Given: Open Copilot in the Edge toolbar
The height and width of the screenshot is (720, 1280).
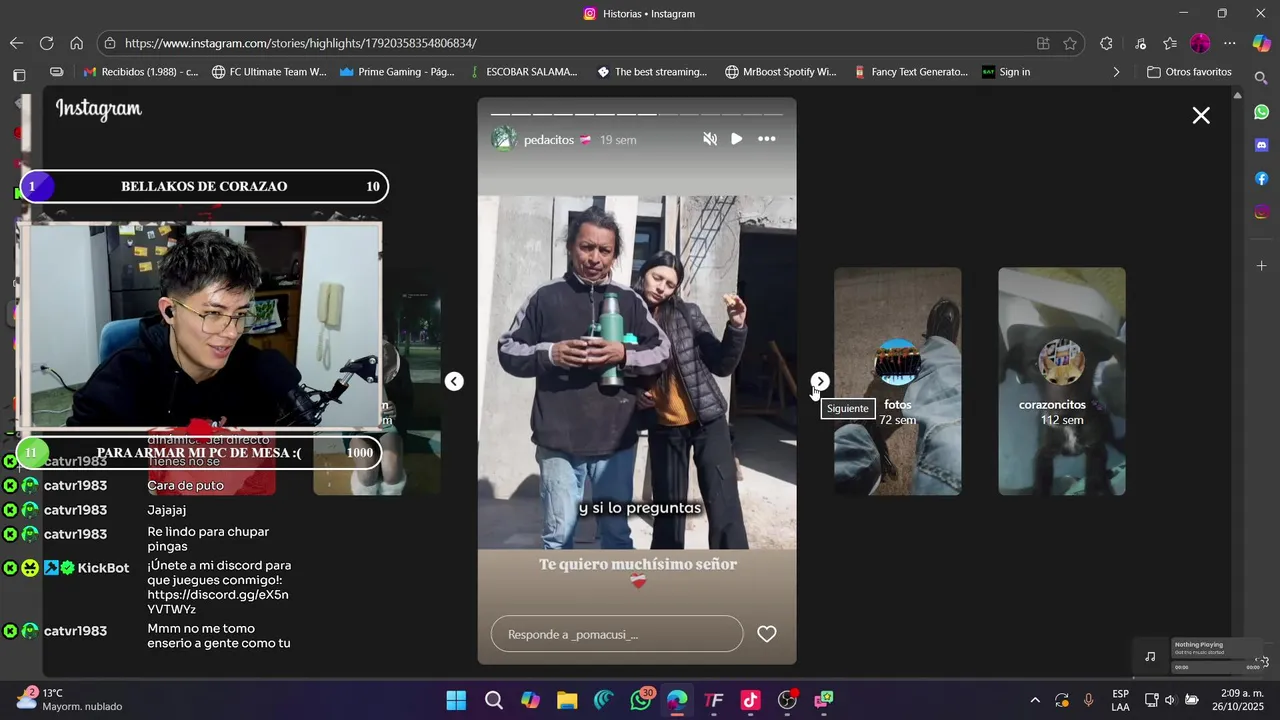Looking at the screenshot, I should click(1261, 43).
